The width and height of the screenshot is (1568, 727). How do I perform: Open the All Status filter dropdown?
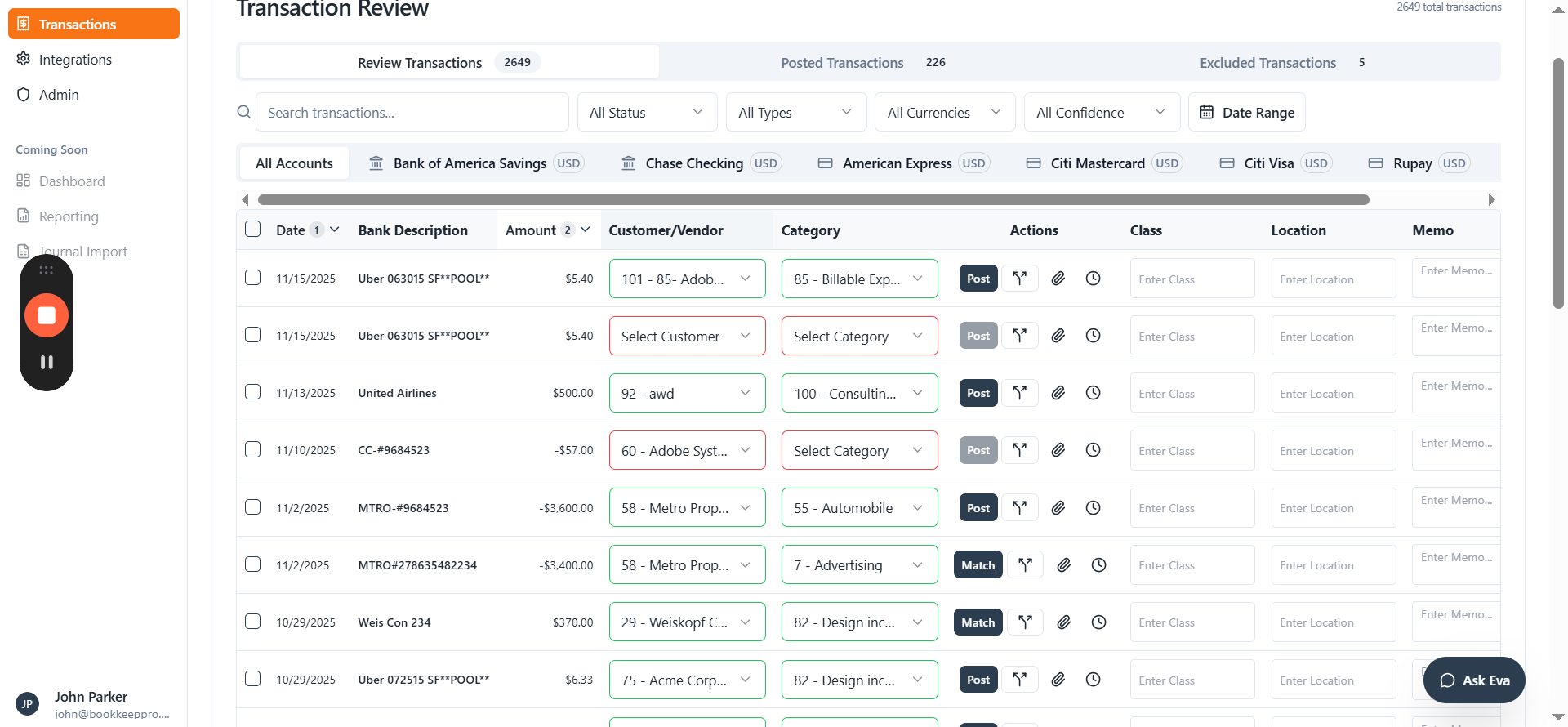pyautogui.click(x=647, y=112)
